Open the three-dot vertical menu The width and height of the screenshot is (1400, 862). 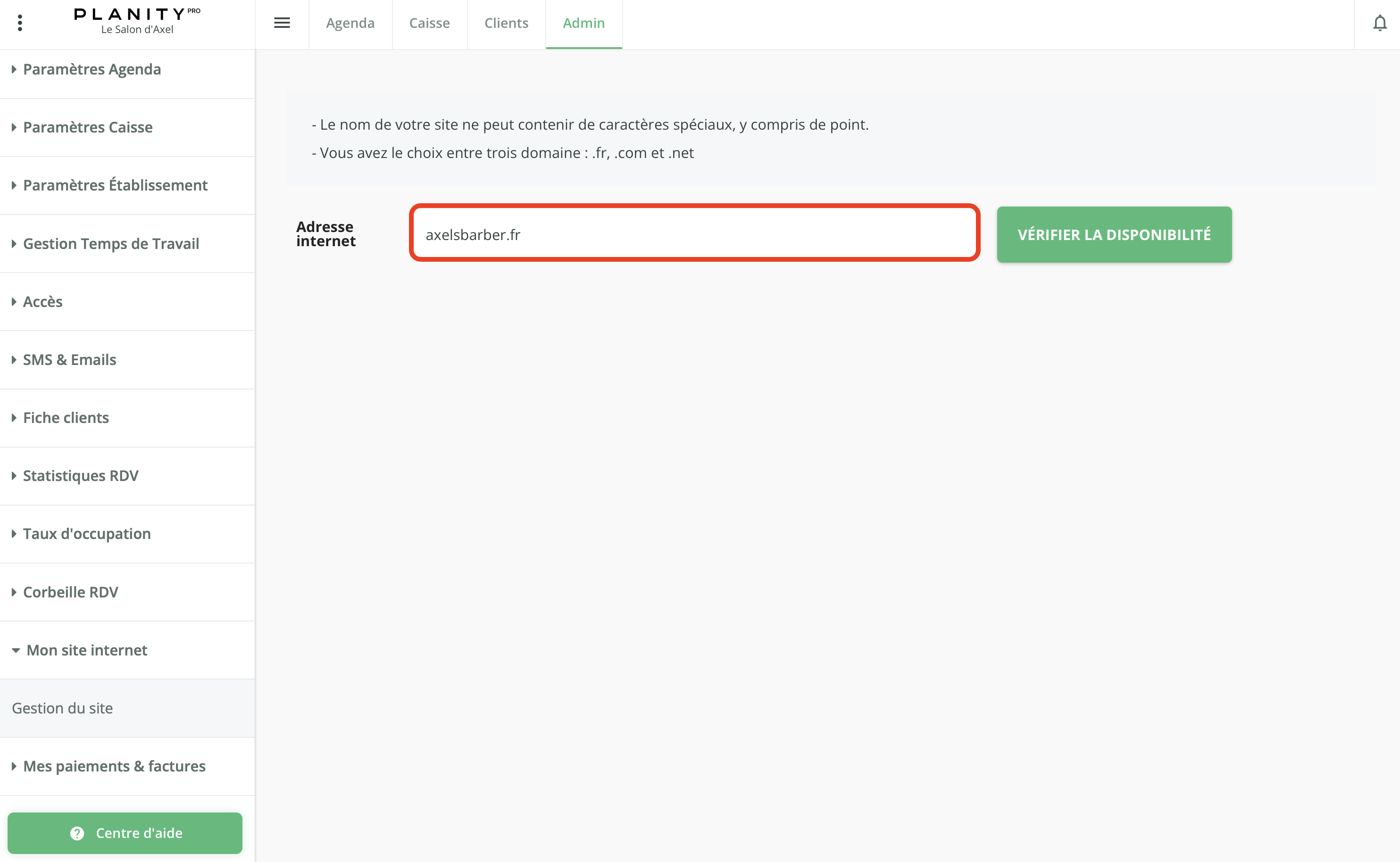click(x=20, y=23)
